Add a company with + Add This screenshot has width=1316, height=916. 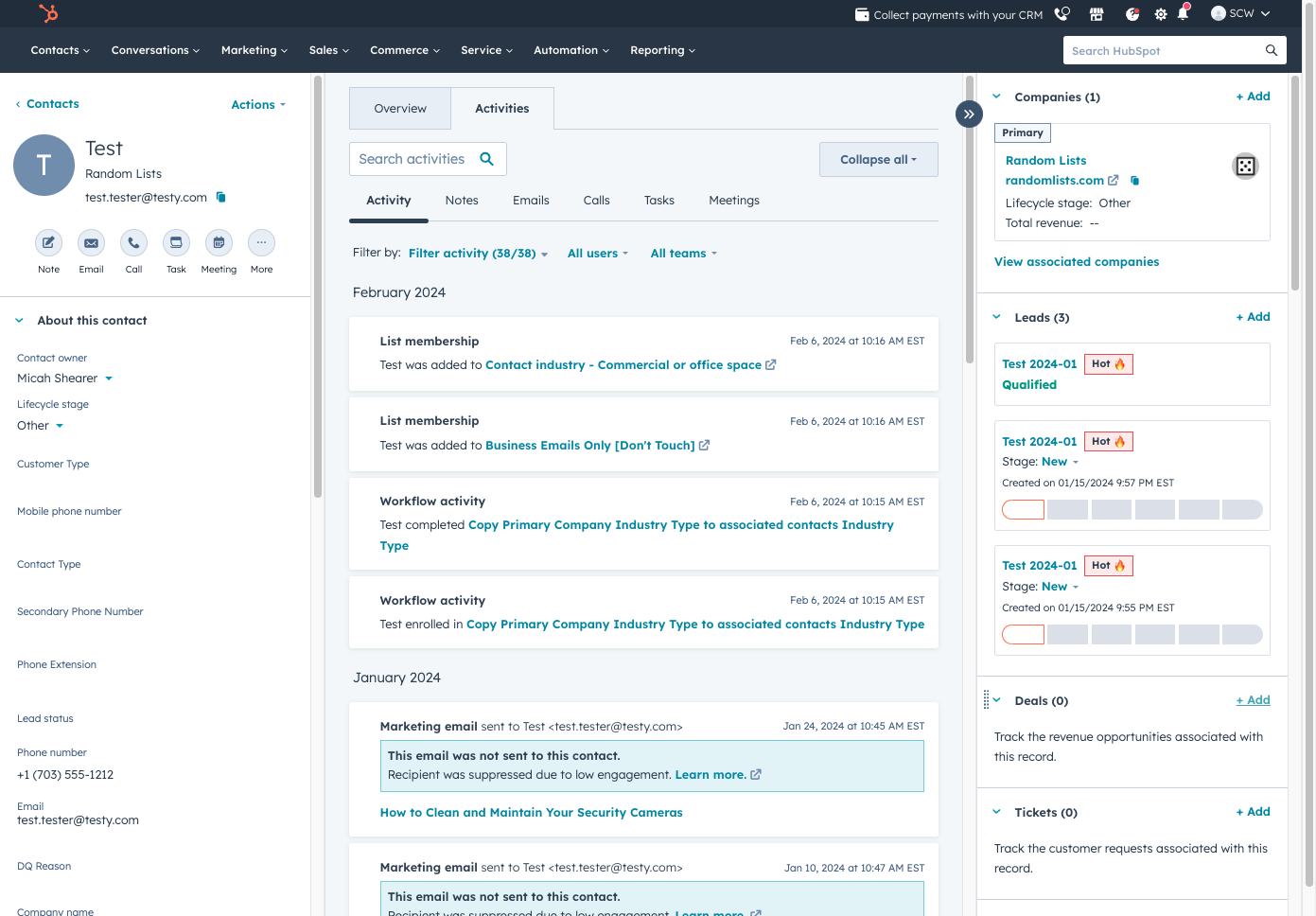point(1254,97)
